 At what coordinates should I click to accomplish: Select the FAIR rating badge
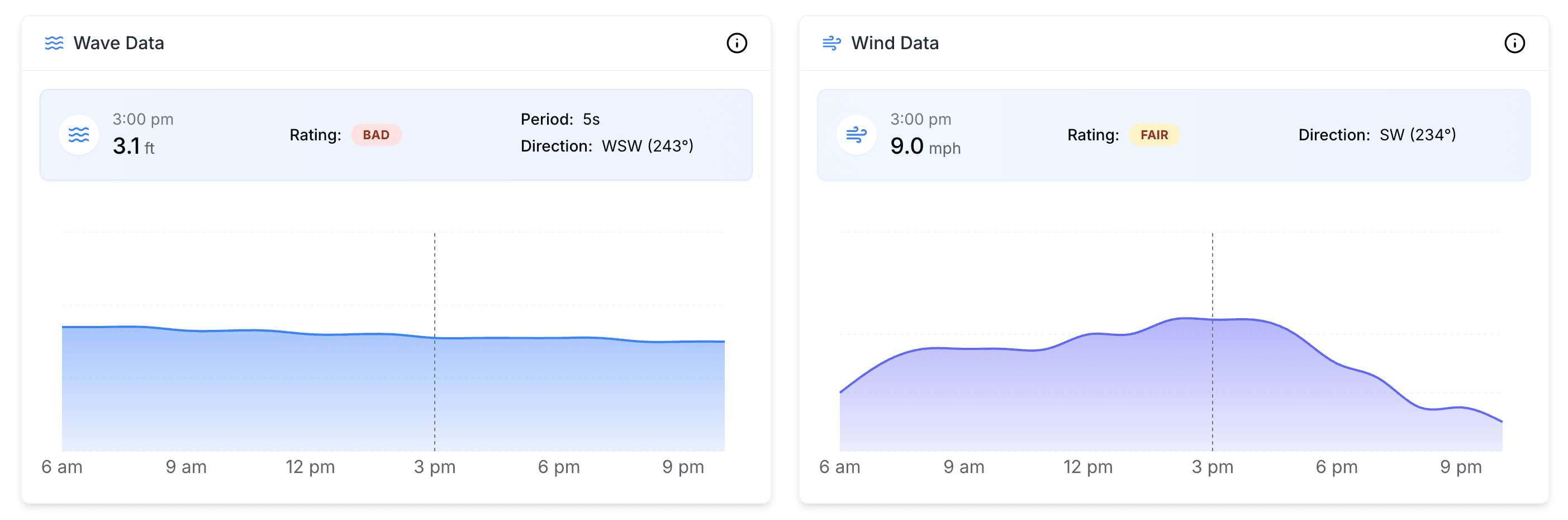click(1153, 135)
